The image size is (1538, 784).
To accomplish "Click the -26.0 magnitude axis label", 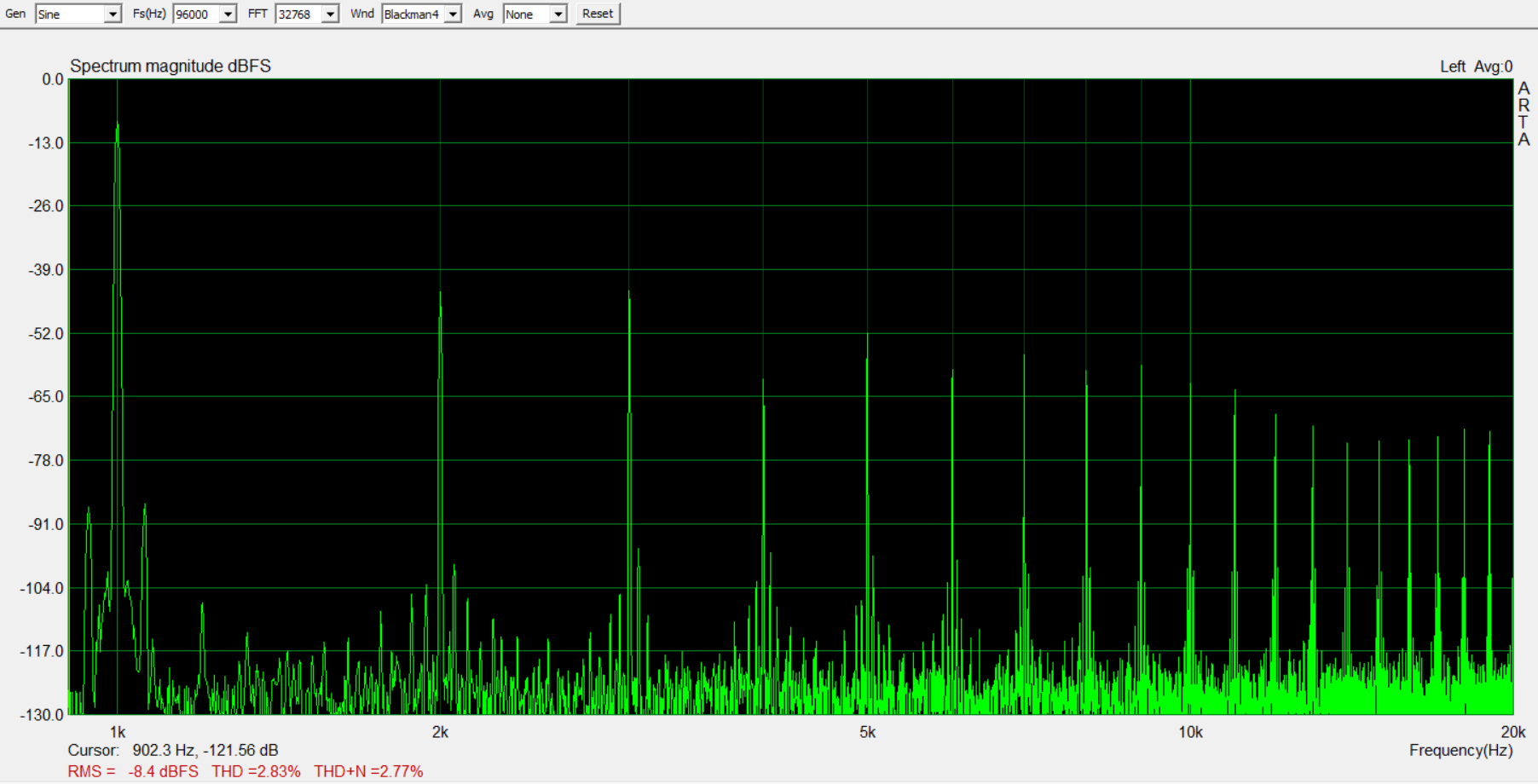I will click(x=46, y=206).
